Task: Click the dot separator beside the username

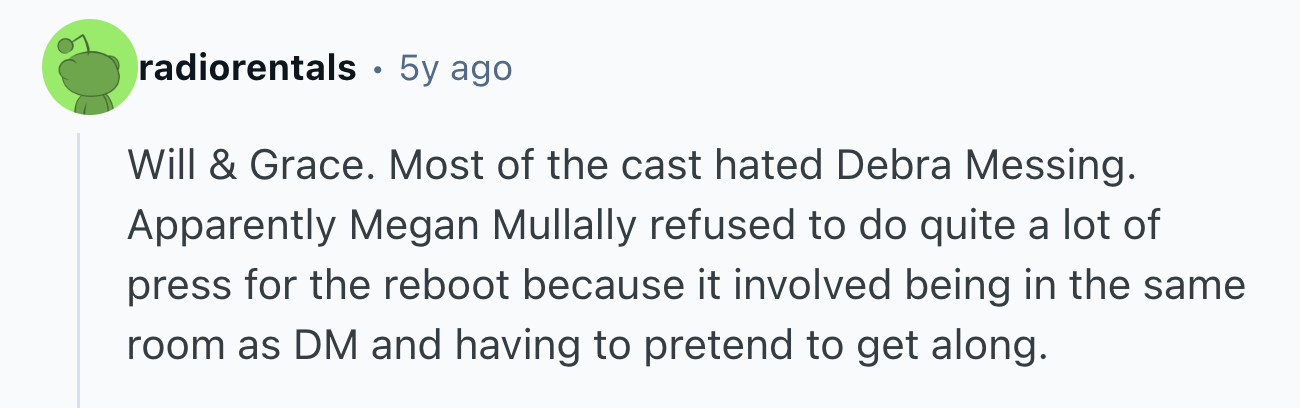Action: (377, 69)
